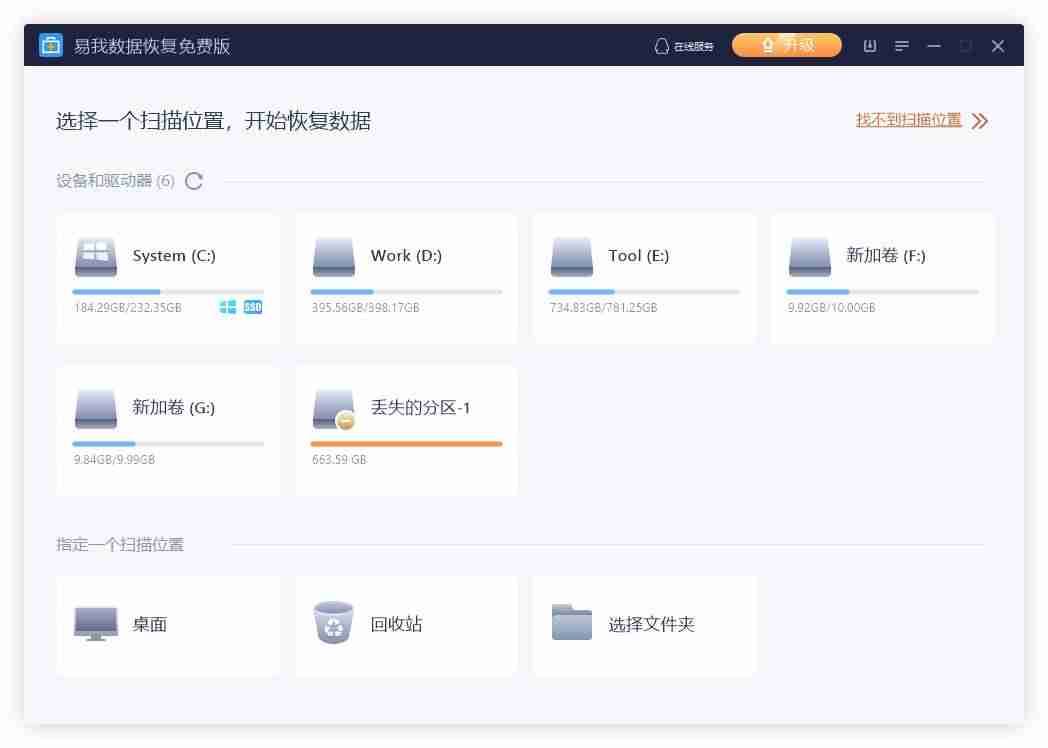This screenshot has height=748, width=1048.
Task: Choose the 选择文件夹 option label
Action: click(x=652, y=624)
